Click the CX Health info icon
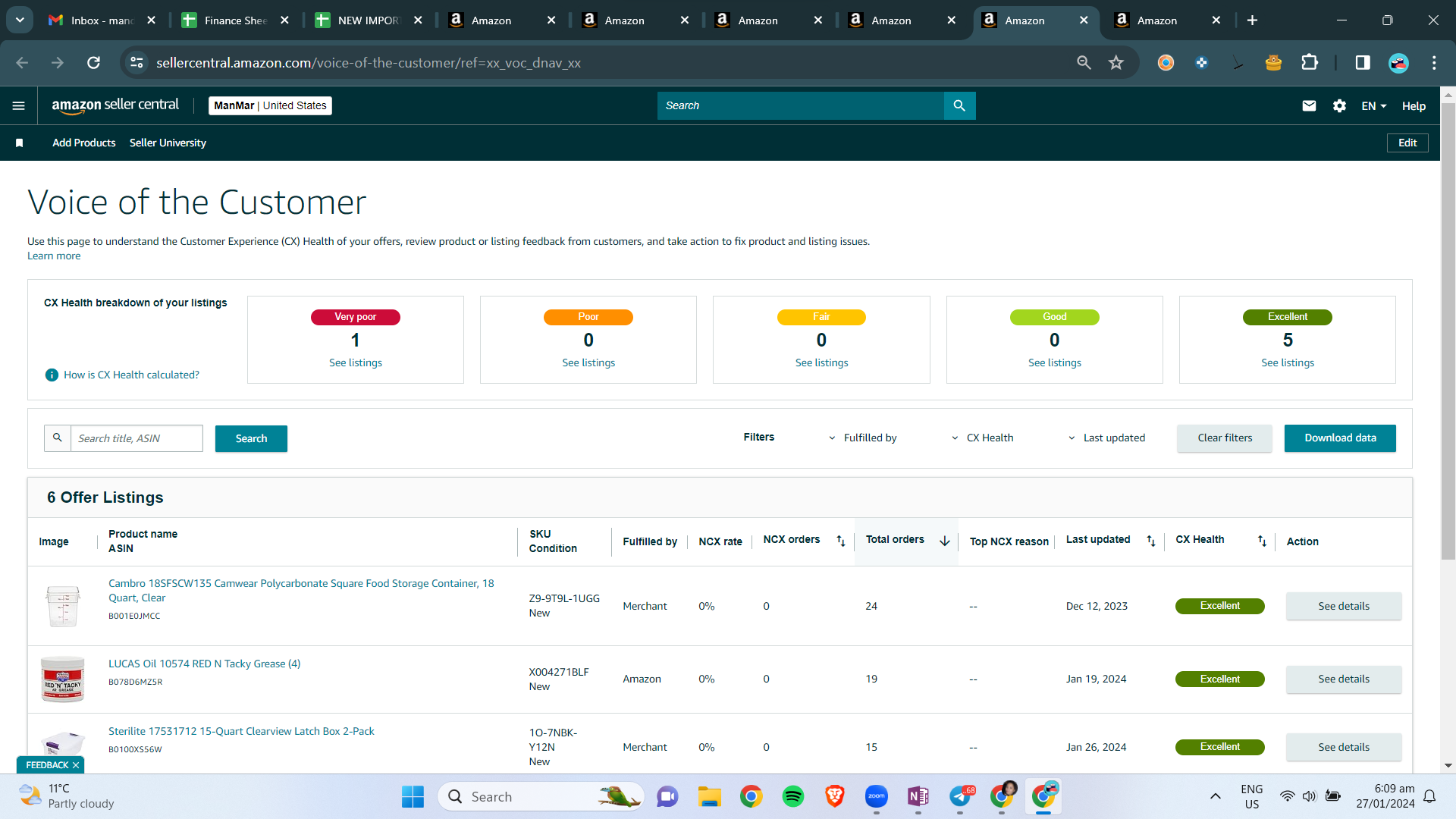1456x819 pixels. tap(52, 375)
